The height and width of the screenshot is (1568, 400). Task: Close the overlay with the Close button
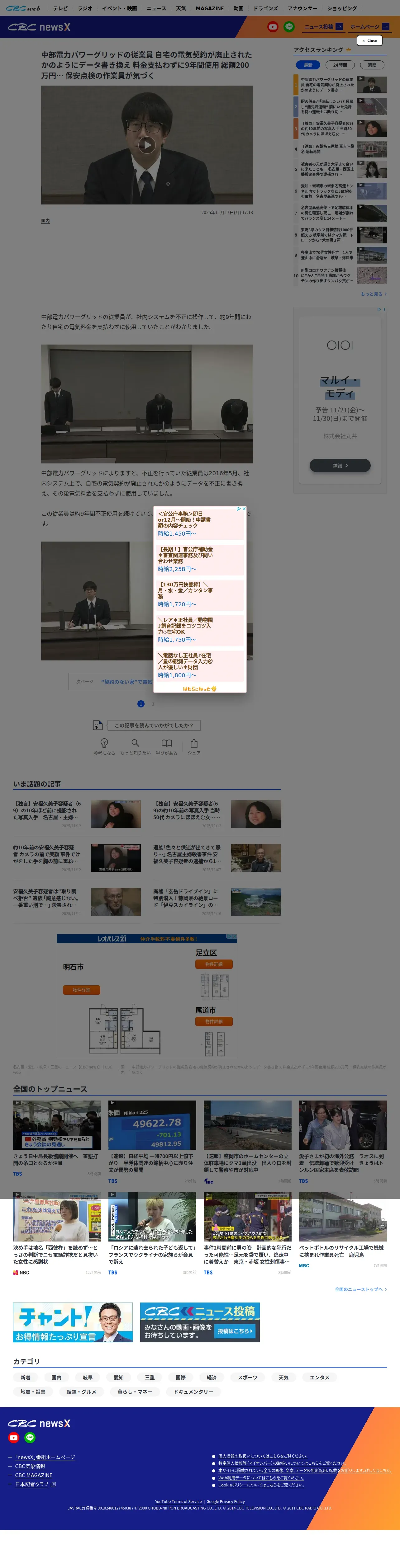(x=369, y=41)
